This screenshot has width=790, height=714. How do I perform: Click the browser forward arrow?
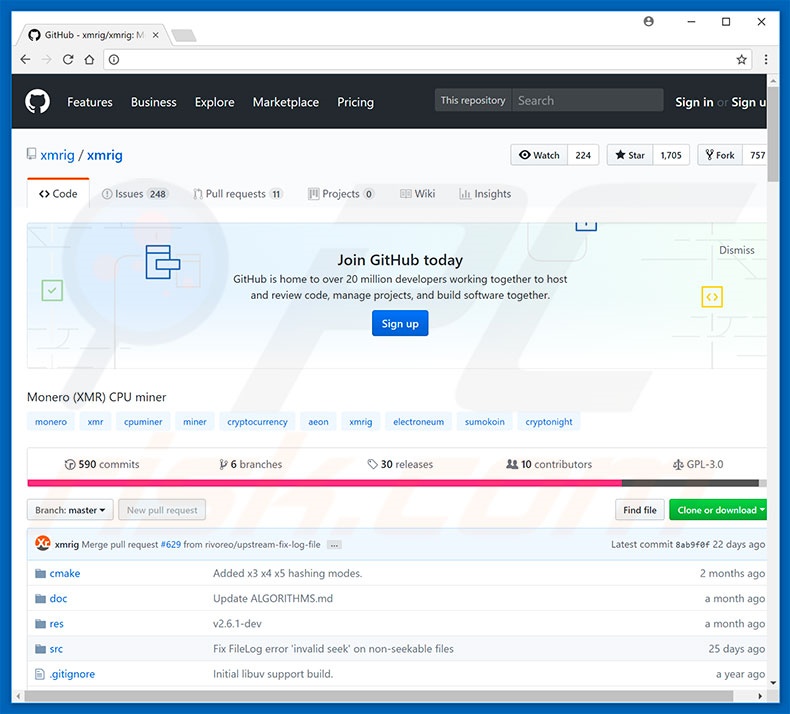pos(46,59)
